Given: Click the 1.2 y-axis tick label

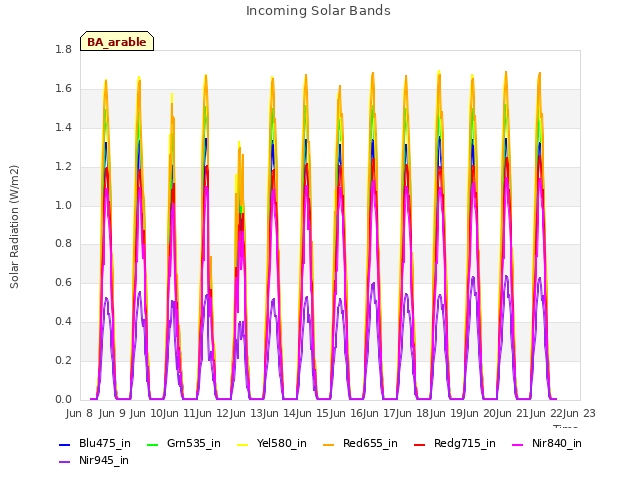Looking at the screenshot, I should pyautogui.click(x=63, y=166).
